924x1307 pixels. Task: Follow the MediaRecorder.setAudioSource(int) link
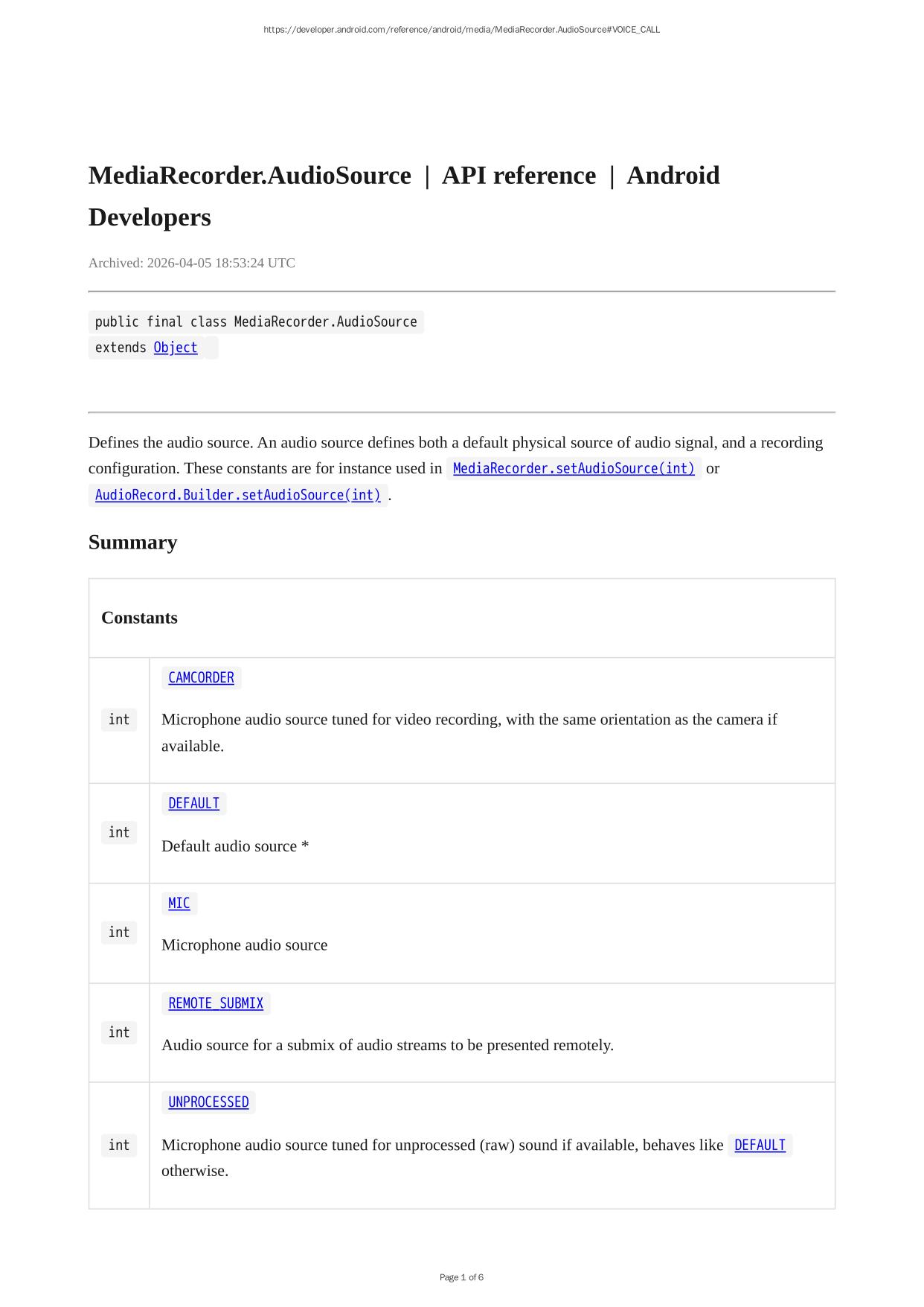click(x=573, y=468)
